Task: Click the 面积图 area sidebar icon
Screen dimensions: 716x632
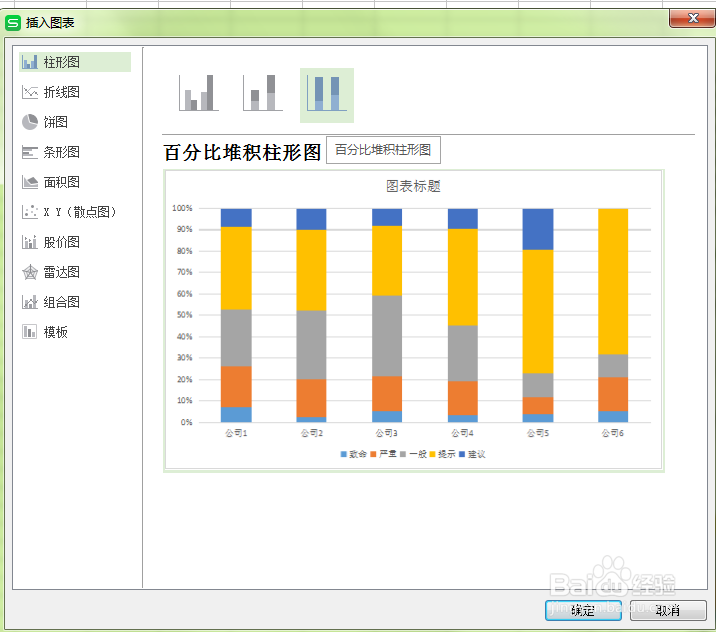Action: pos(30,182)
